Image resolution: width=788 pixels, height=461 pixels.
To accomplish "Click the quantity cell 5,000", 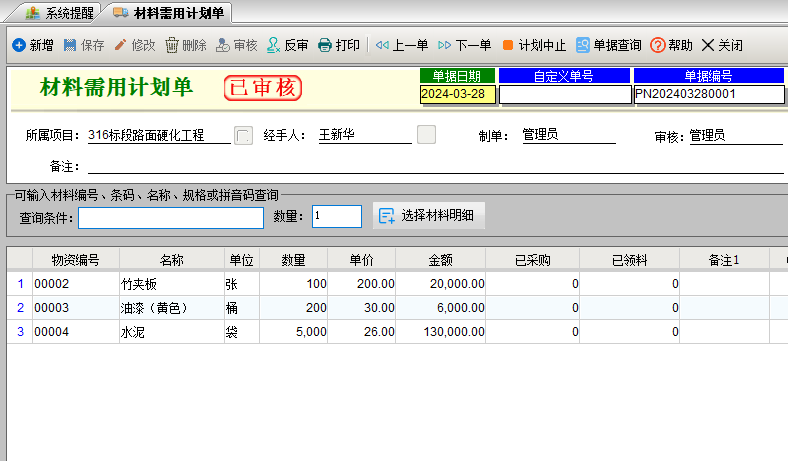I will pyautogui.click(x=293, y=332).
